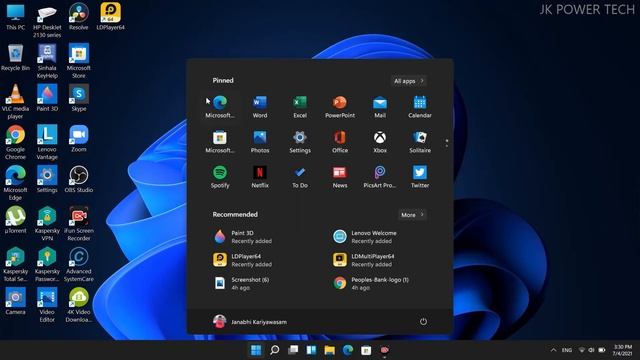This screenshot has width=640, height=360.
Task: Select Recycle Bin on the desktop
Action: tap(16, 57)
